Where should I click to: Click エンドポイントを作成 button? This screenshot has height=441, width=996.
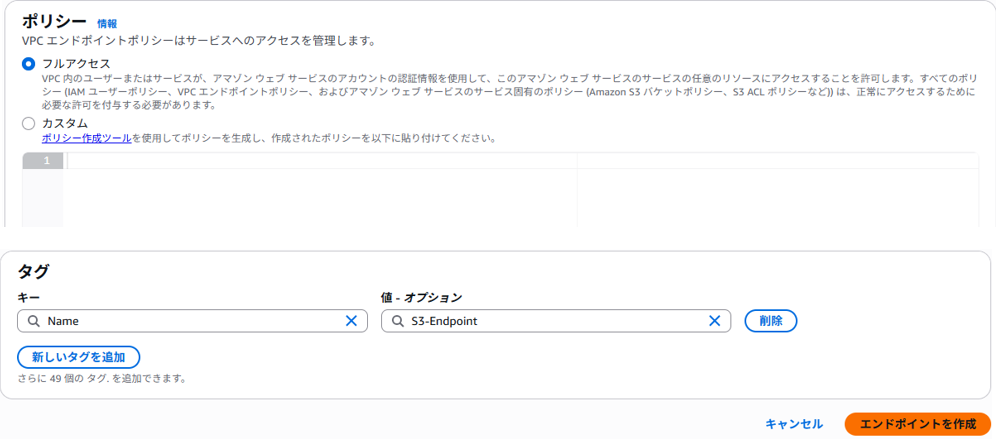(x=918, y=424)
